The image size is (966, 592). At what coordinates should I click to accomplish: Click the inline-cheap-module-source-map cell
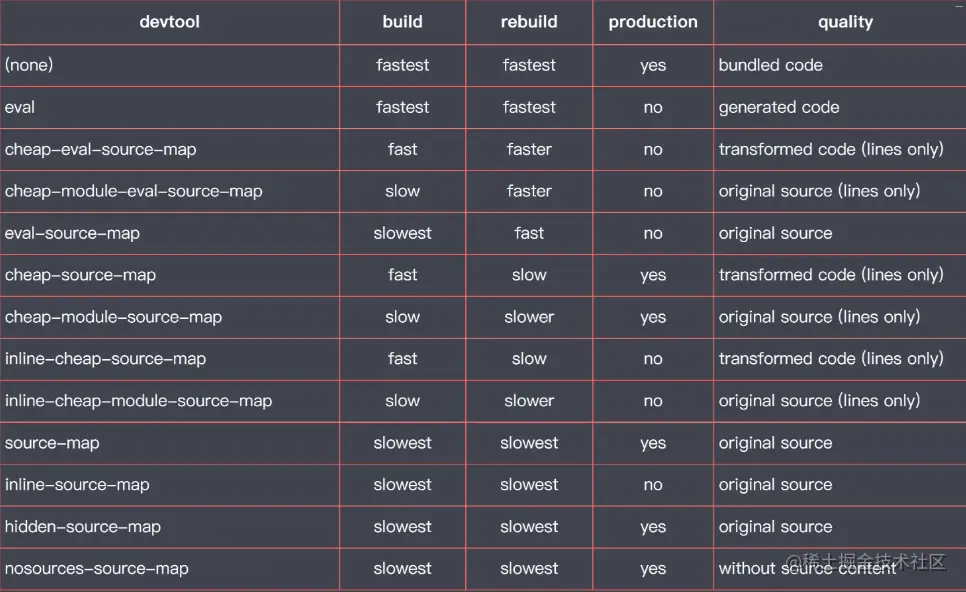tap(139, 401)
